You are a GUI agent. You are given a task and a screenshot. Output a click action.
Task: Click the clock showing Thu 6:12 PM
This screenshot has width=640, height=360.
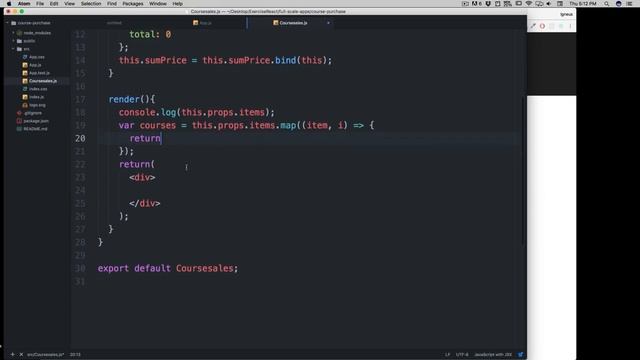[x=583, y=4]
